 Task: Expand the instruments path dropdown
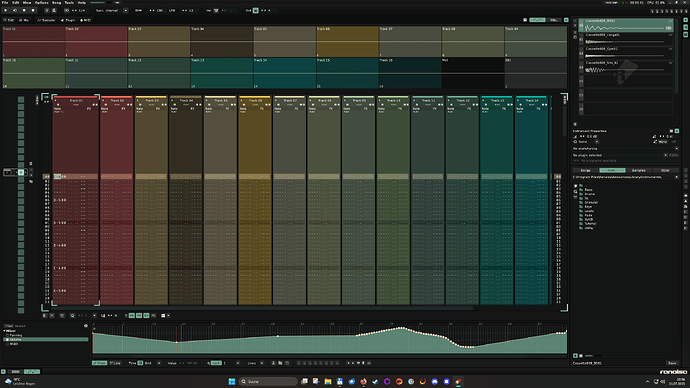[676, 177]
